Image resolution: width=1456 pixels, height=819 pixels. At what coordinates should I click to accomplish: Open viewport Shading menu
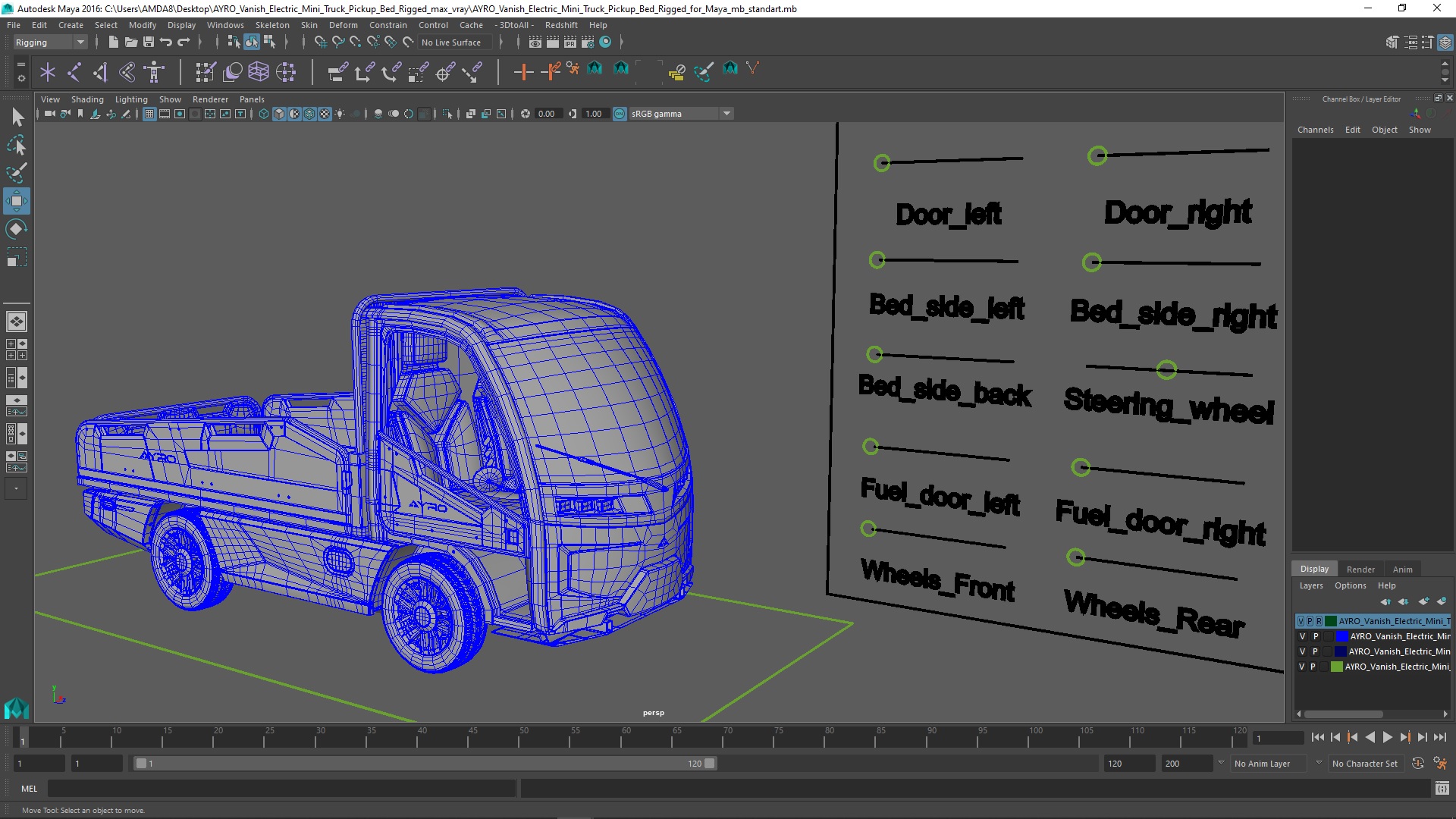87,99
